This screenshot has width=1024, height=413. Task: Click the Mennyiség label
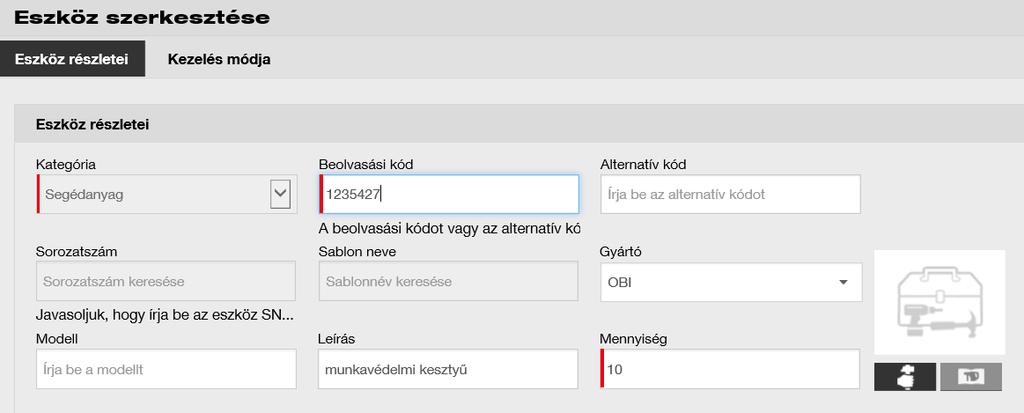pyautogui.click(x=633, y=339)
